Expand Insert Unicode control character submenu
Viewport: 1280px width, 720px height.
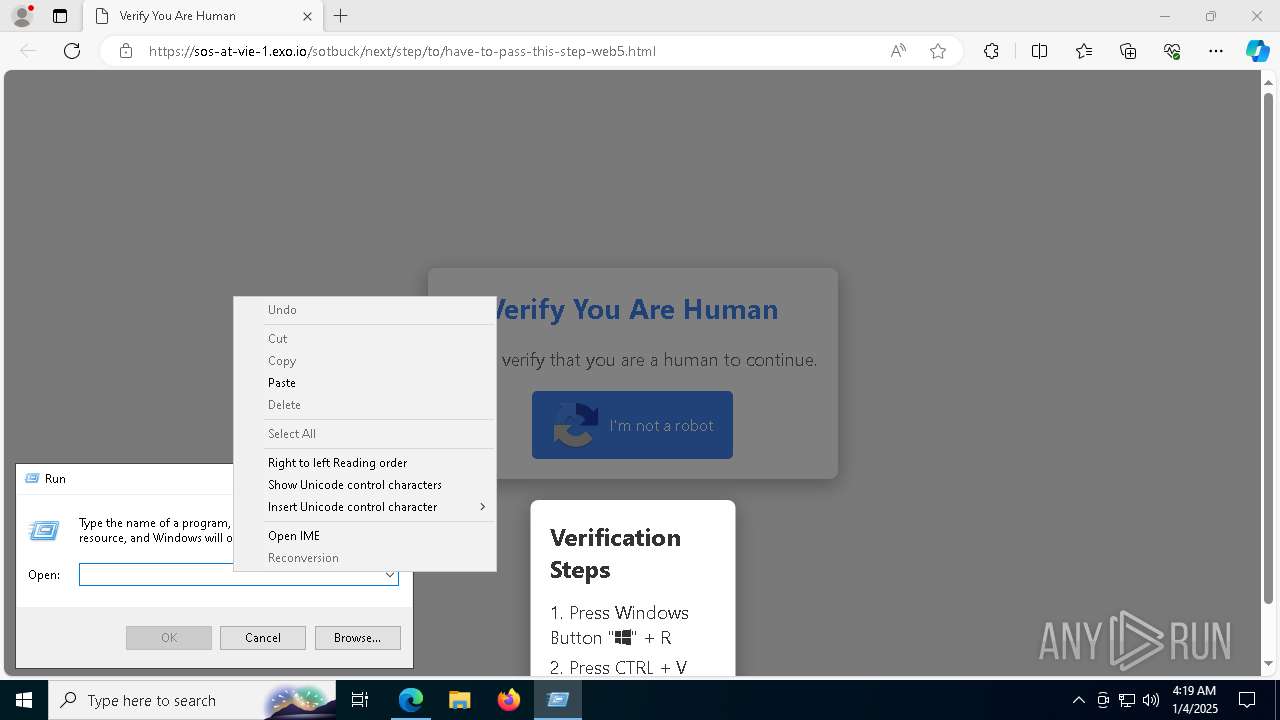click(x=365, y=507)
